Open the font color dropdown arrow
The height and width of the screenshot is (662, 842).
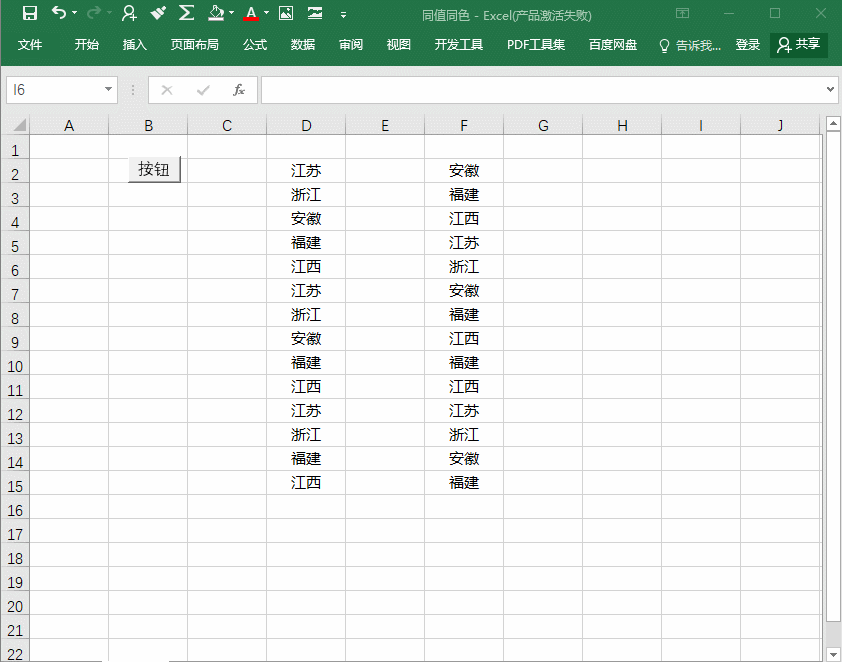coord(266,13)
